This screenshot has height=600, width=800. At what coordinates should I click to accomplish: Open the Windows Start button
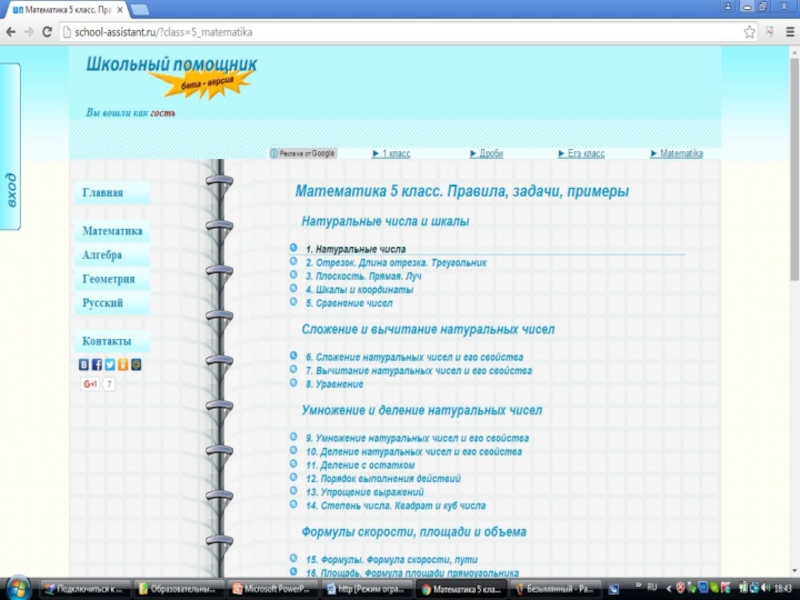17,588
